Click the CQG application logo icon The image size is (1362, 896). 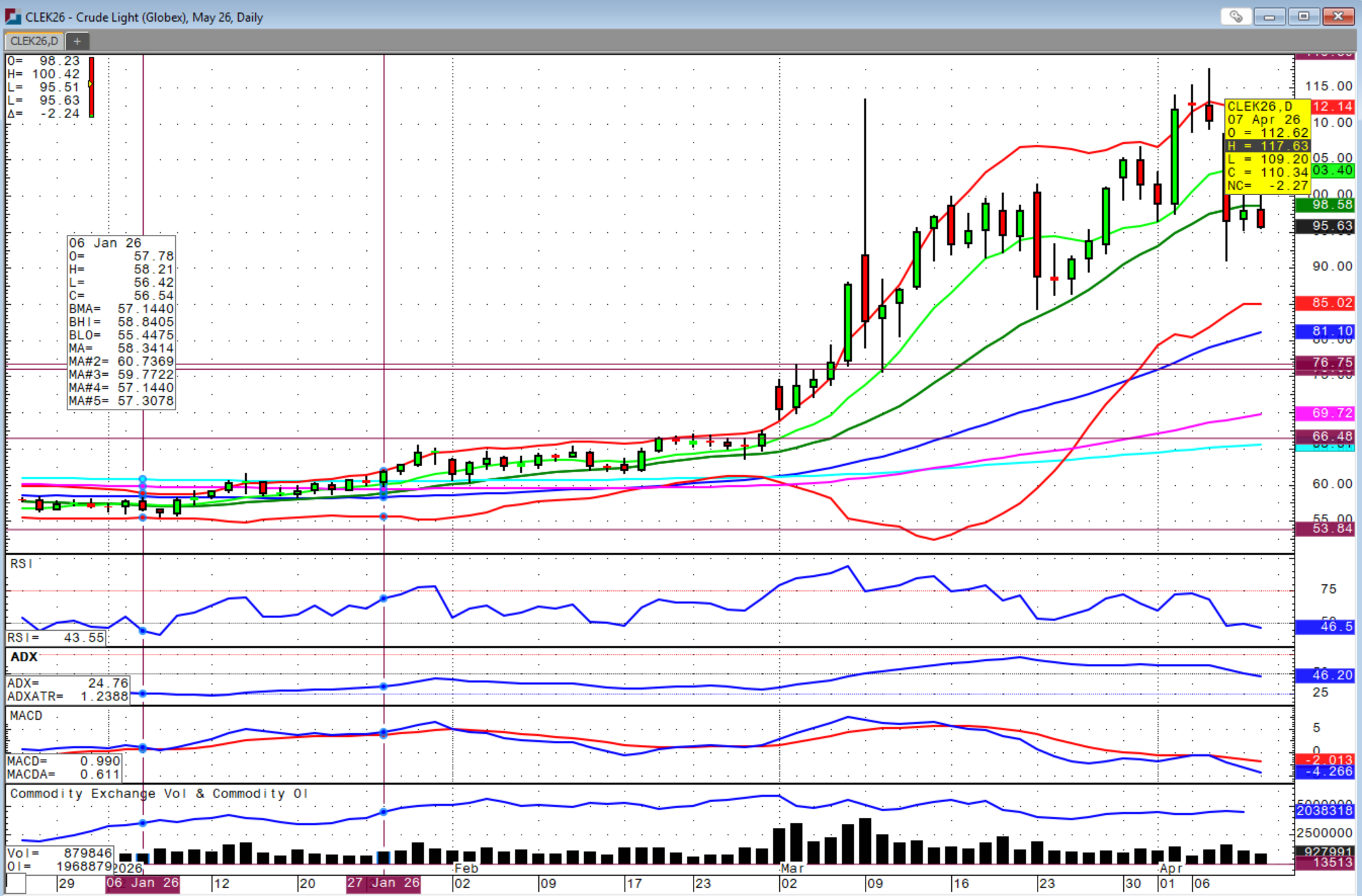pos(12,17)
